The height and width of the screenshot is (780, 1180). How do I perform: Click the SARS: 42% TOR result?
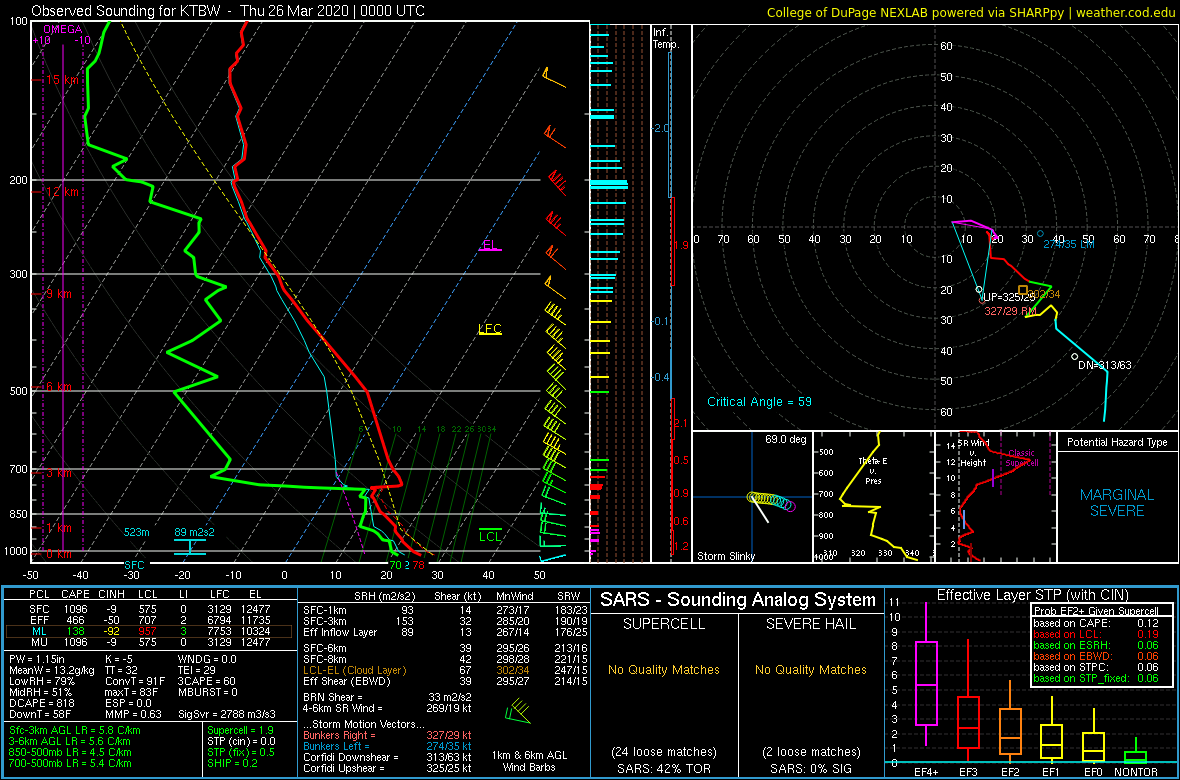pyautogui.click(x=665, y=767)
